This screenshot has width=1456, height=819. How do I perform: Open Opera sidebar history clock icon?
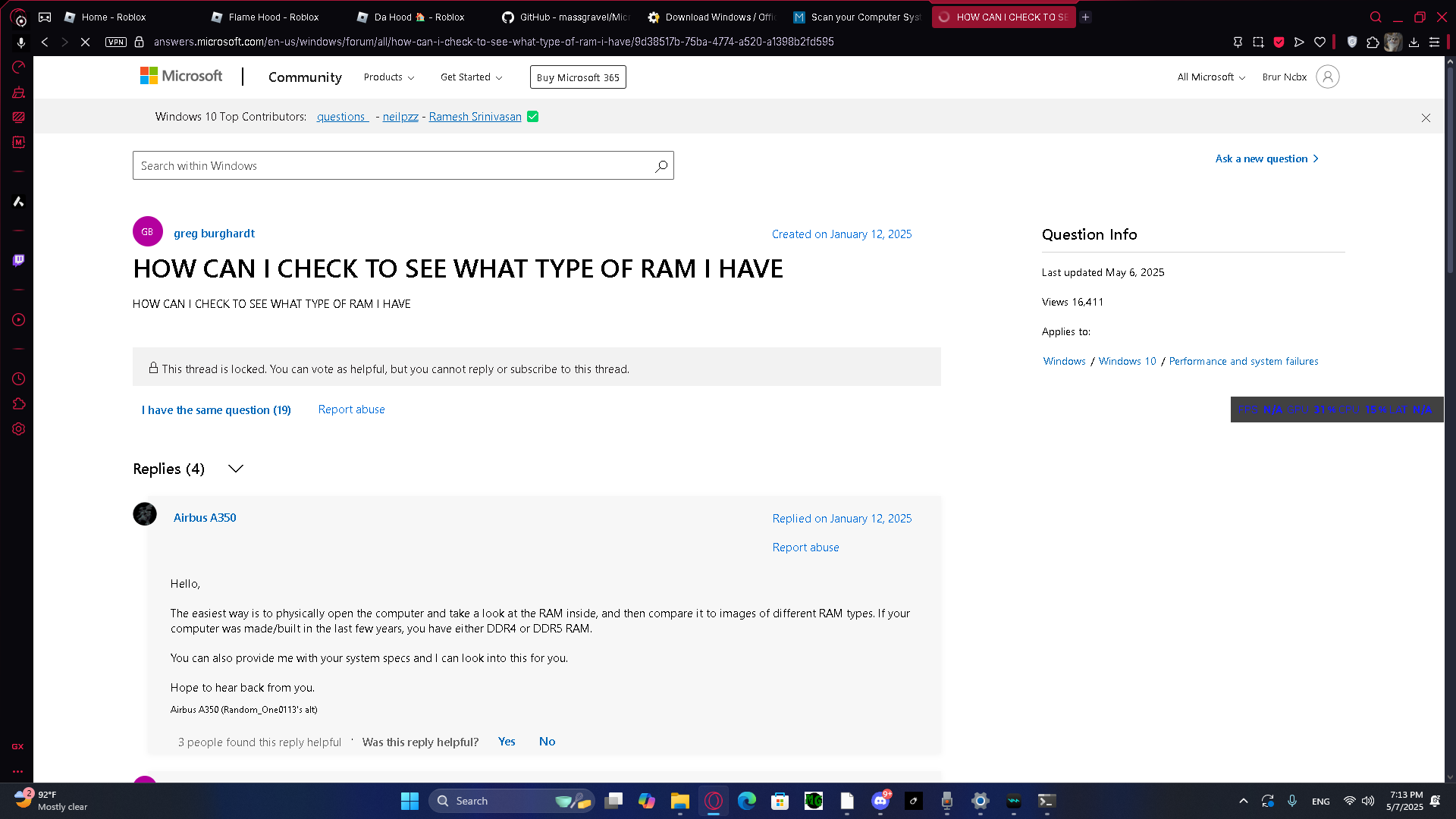coord(19,378)
